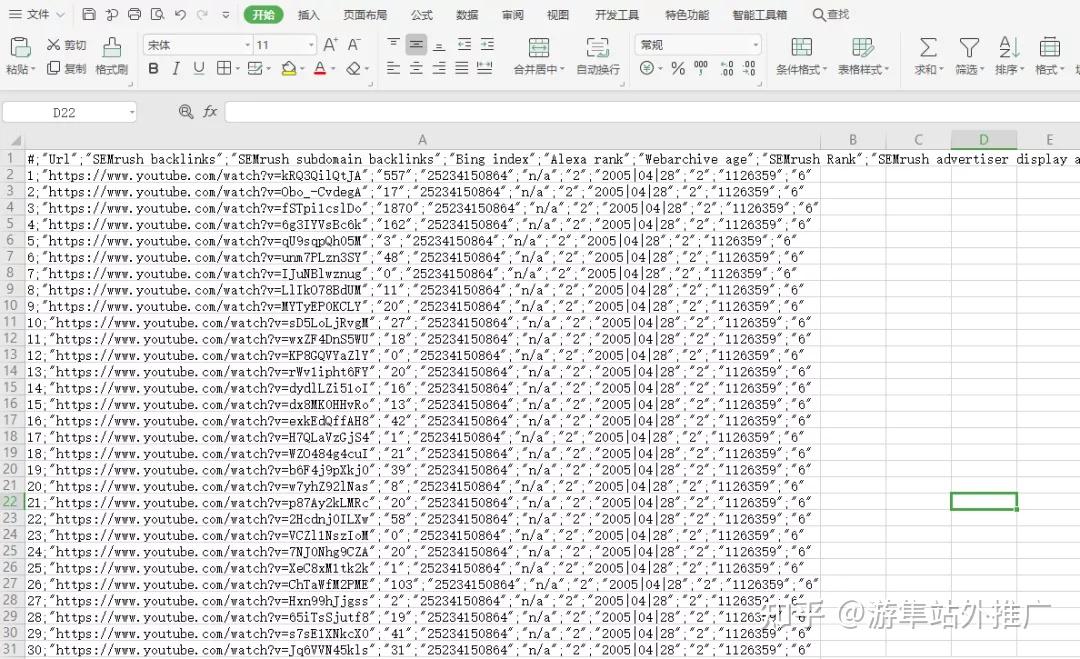Switch to the 视图 (View) tab

click(x=558, y=14)
